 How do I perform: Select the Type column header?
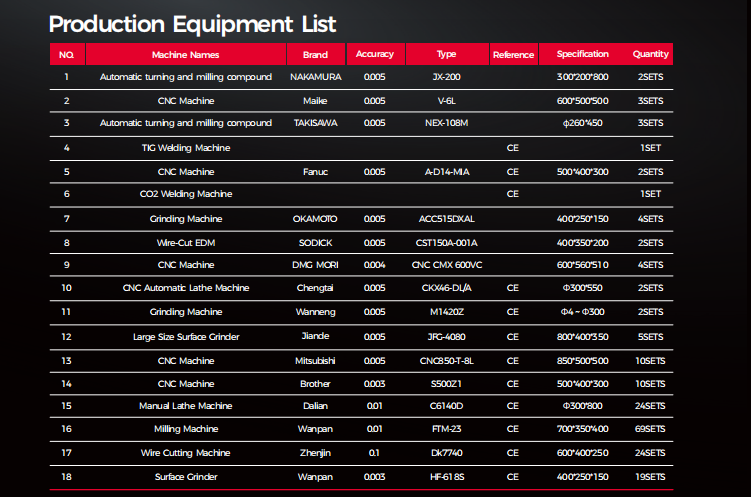tap(446, 54)
